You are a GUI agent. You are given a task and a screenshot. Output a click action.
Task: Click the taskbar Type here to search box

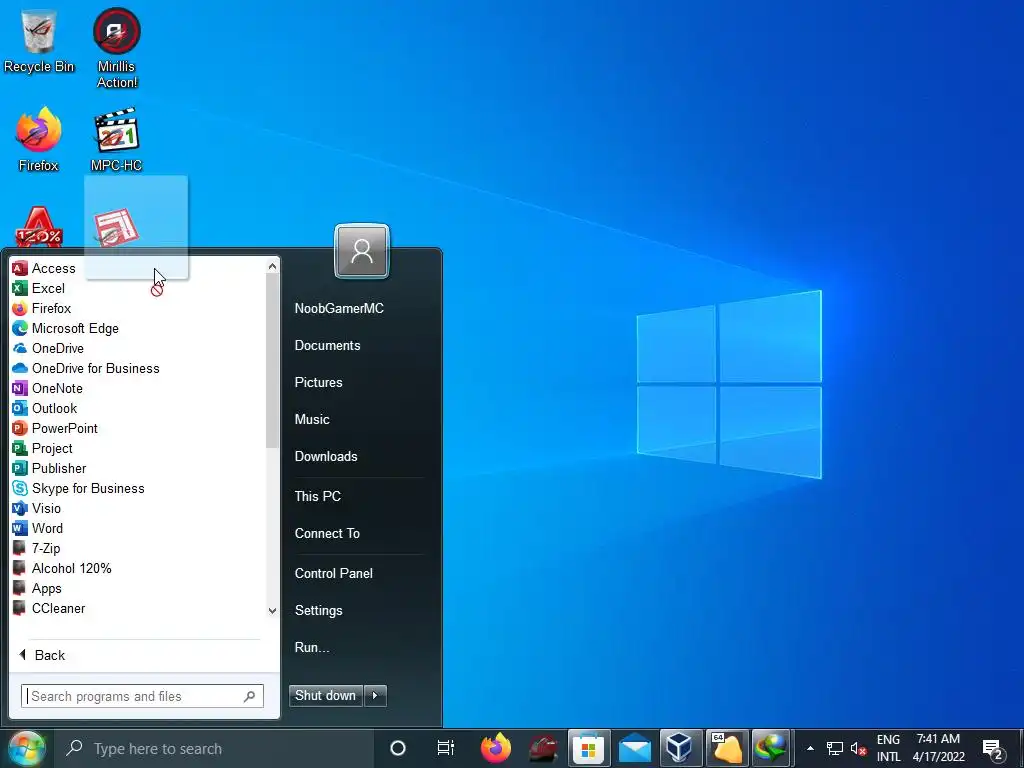(214, 748)
